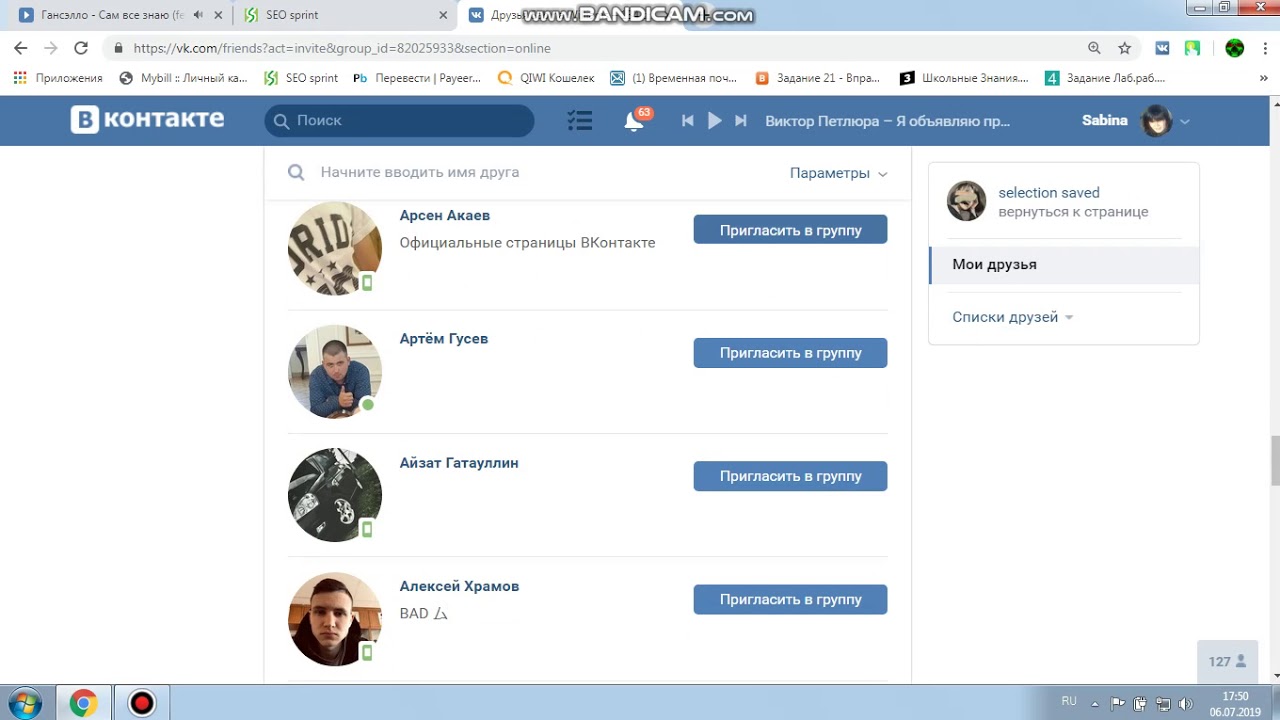Click the VKontakte logo

click(148, 120)
